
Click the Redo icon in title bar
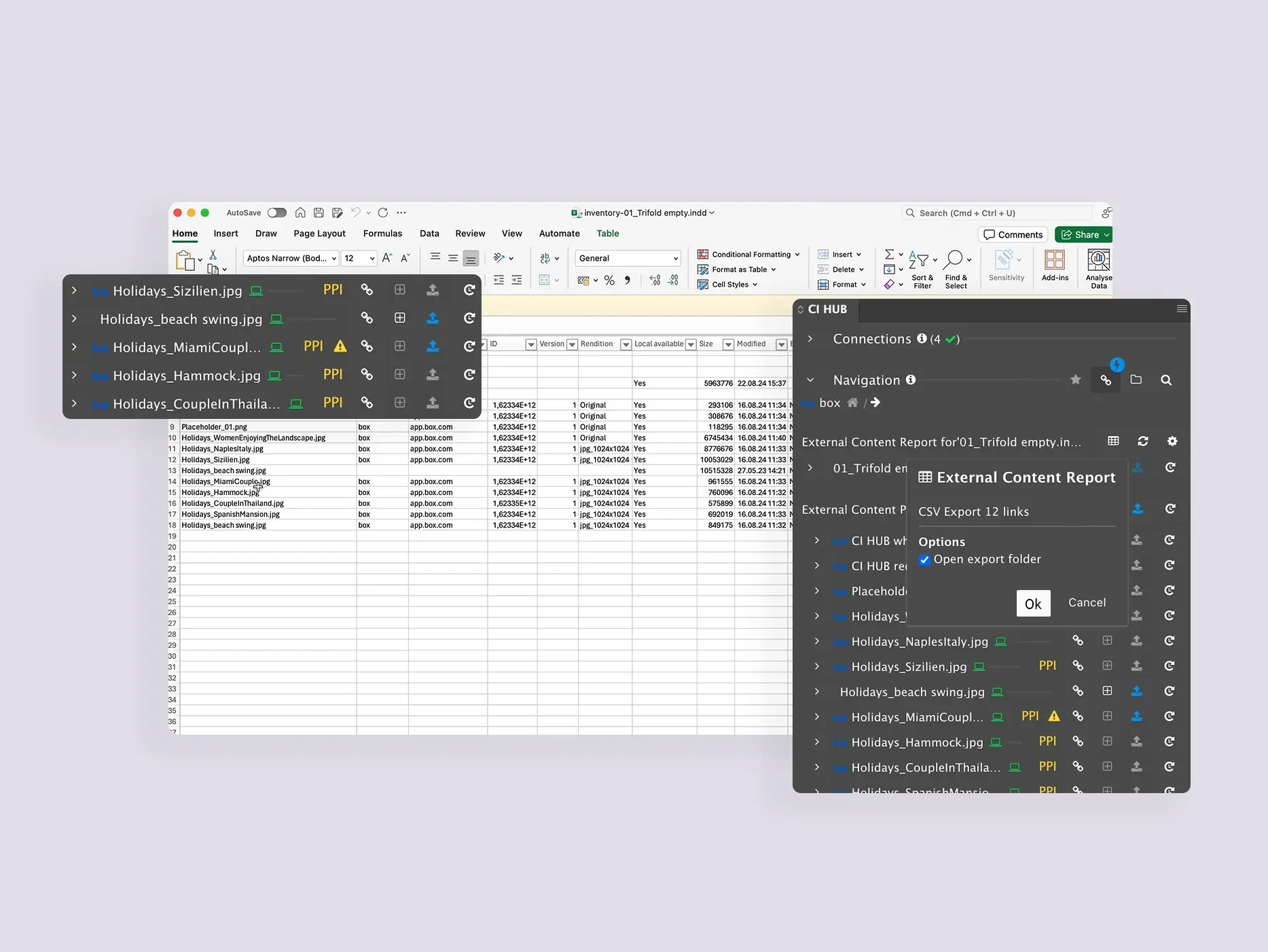(x=383, y=213)
